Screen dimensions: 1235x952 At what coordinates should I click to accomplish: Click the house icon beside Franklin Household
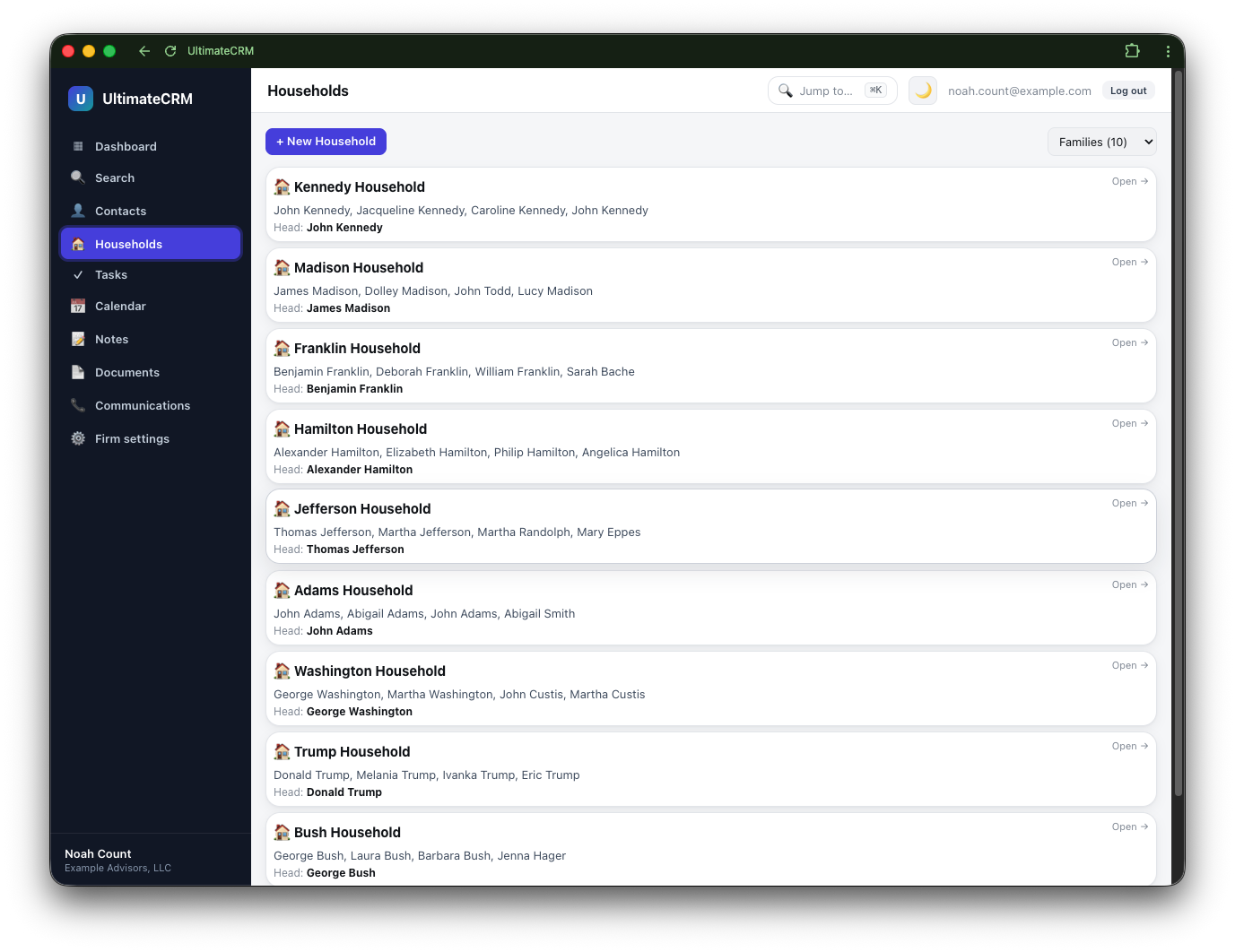coord(282,348)
